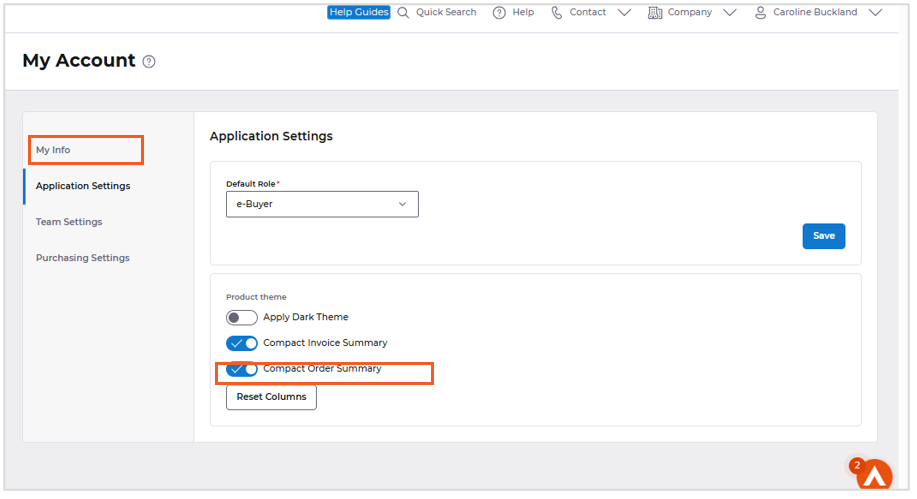Viewport: 917px width, 499px height.
Task: Expand the Contact menu chevron
Action: 624,13
